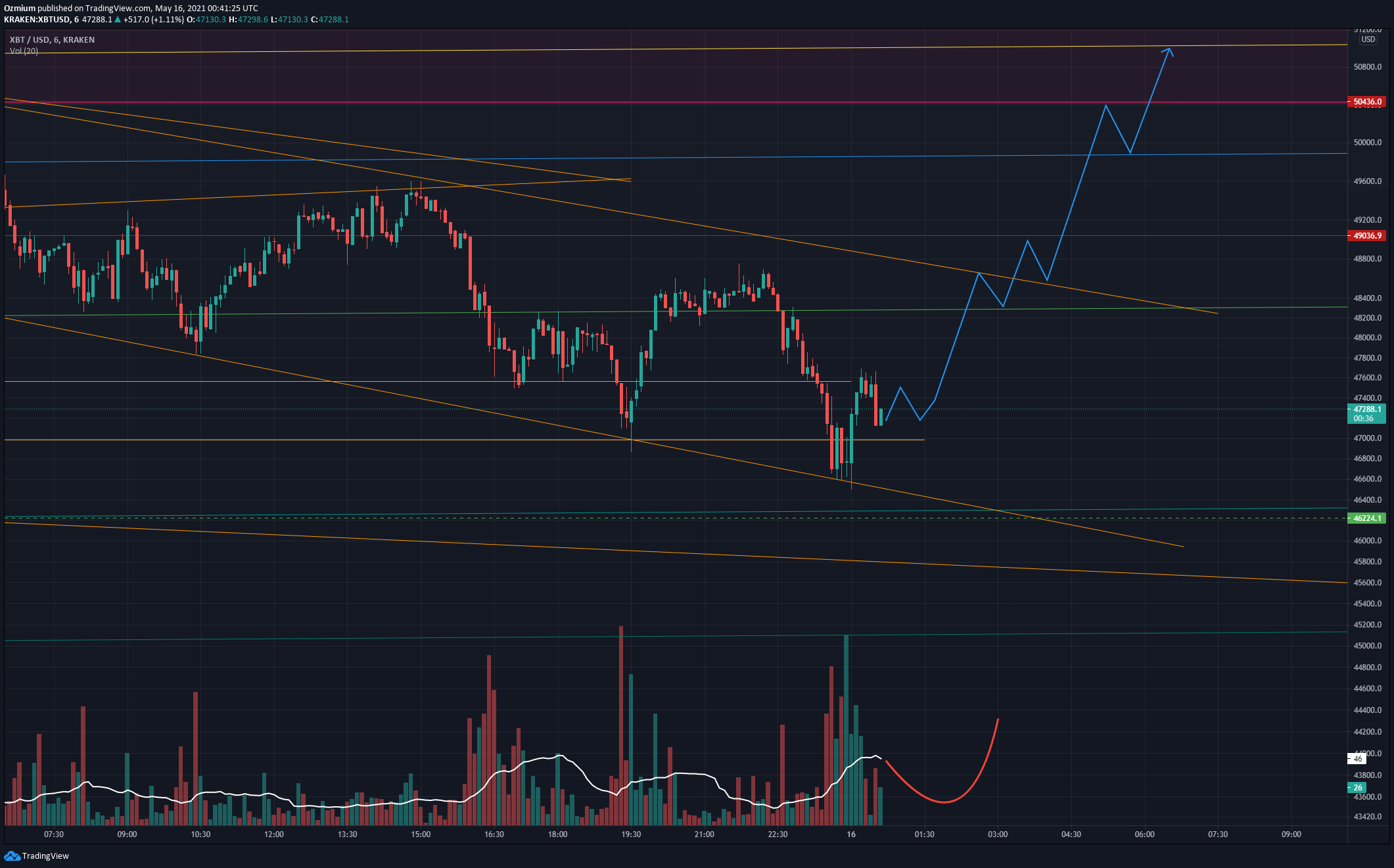Click the volume value label 26
Viewport: 1394px width, 868px height.
[x=1357, y=787]
